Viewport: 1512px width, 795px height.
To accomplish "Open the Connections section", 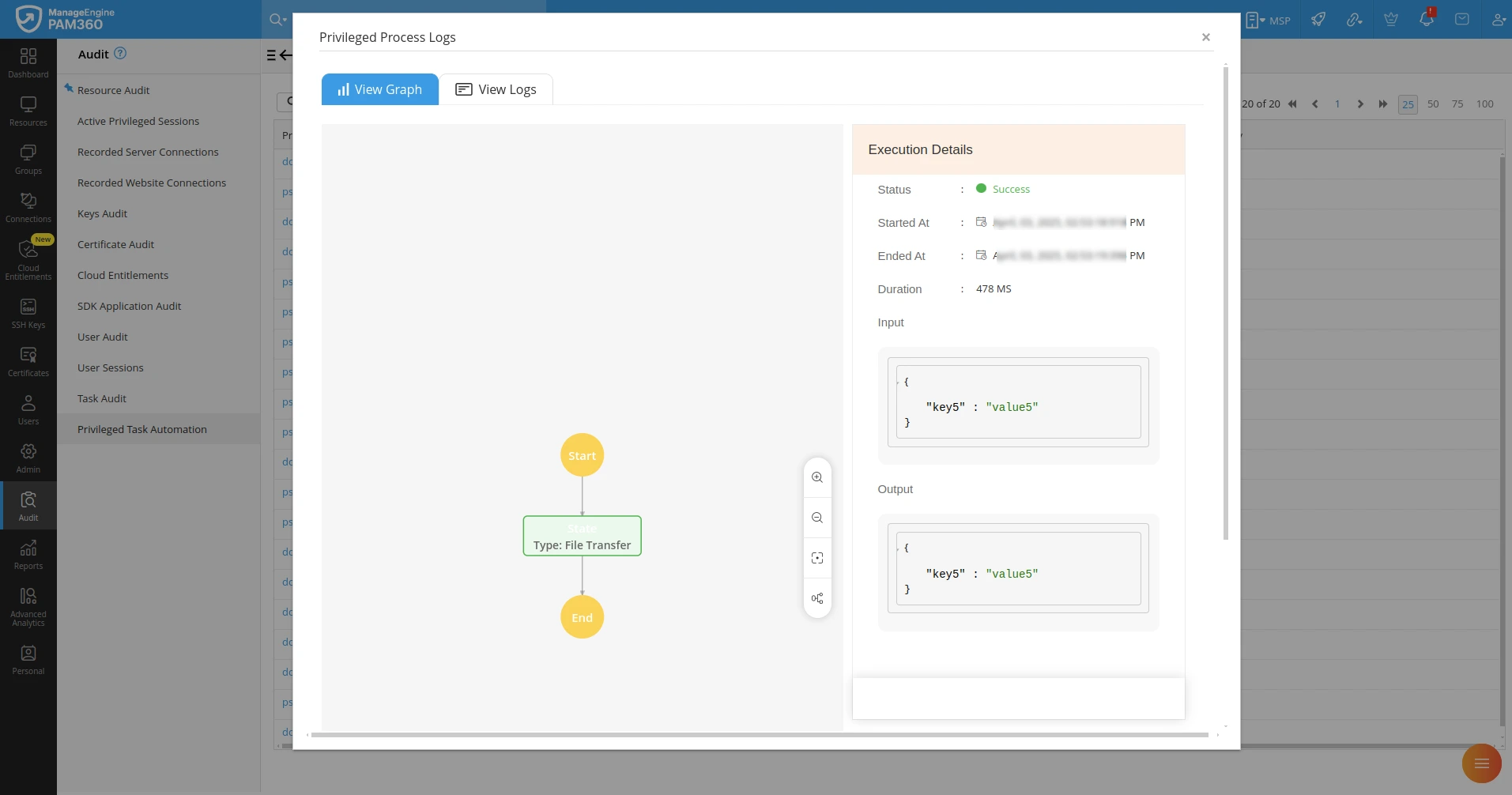I will (28, 206).
